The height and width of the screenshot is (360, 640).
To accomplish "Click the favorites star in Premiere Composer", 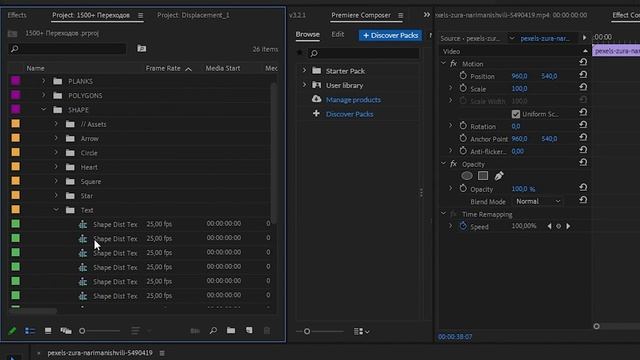I will tap(300, 53).
